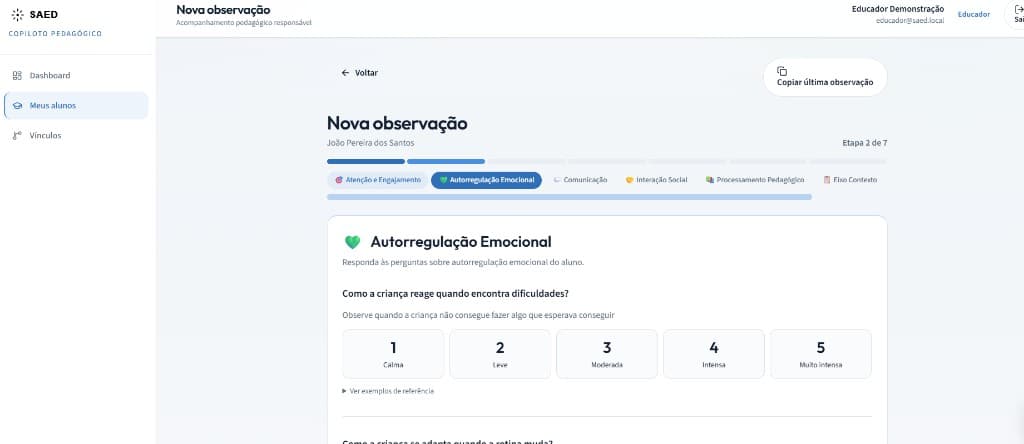Switch to the Atenção e Engajamento tab
This screenshot has height=444, width=1024.
point(378,180)
